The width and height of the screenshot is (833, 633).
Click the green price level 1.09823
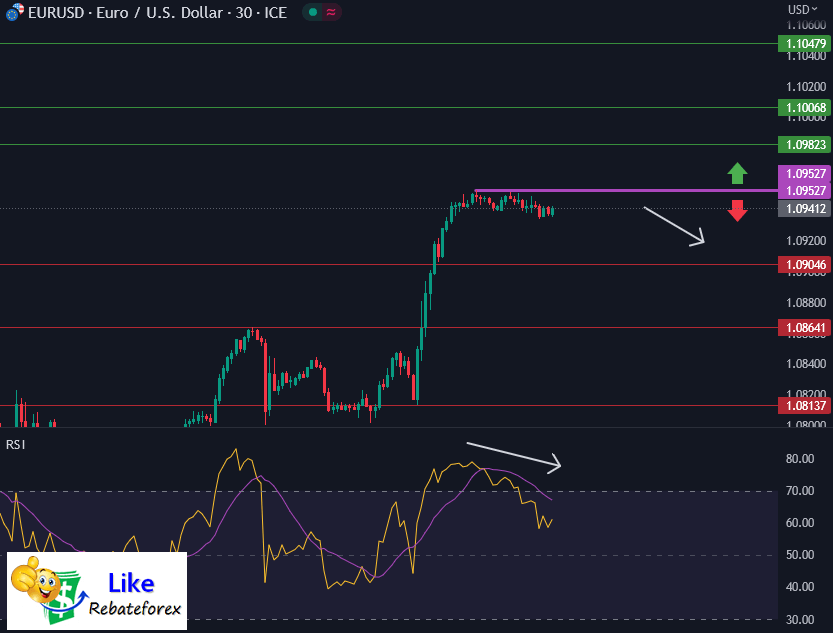pos(804,145)
